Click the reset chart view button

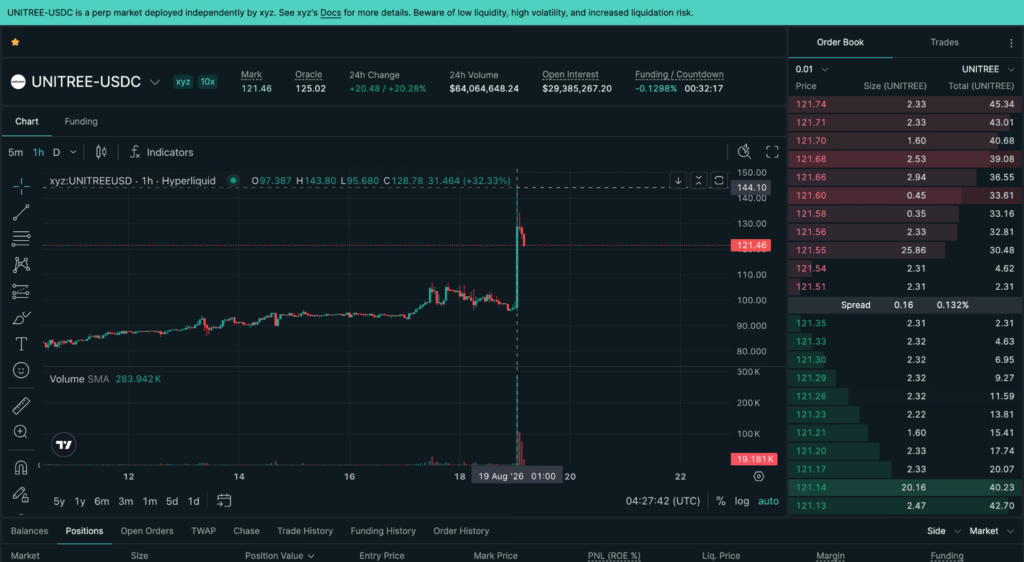coord(719,180)
